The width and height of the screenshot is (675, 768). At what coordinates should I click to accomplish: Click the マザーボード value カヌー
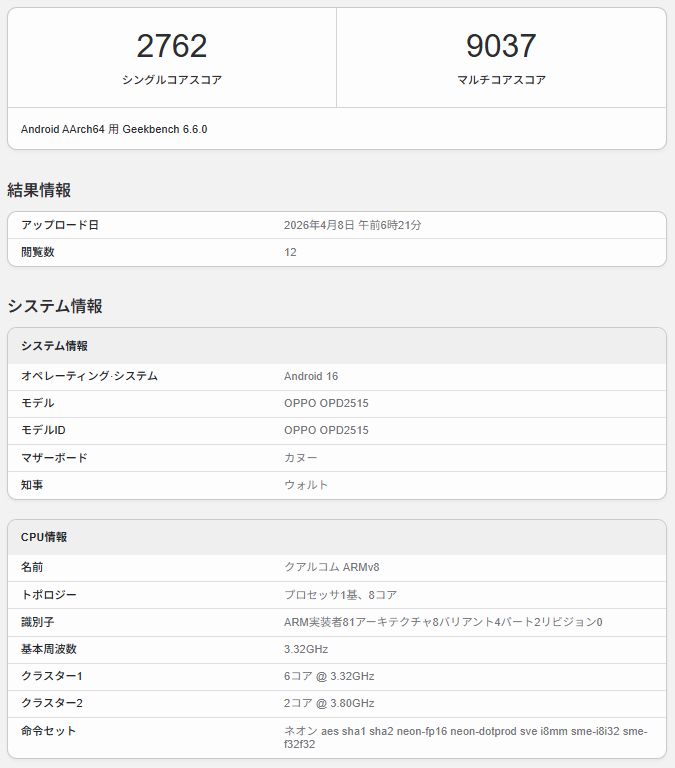point(301,457)
